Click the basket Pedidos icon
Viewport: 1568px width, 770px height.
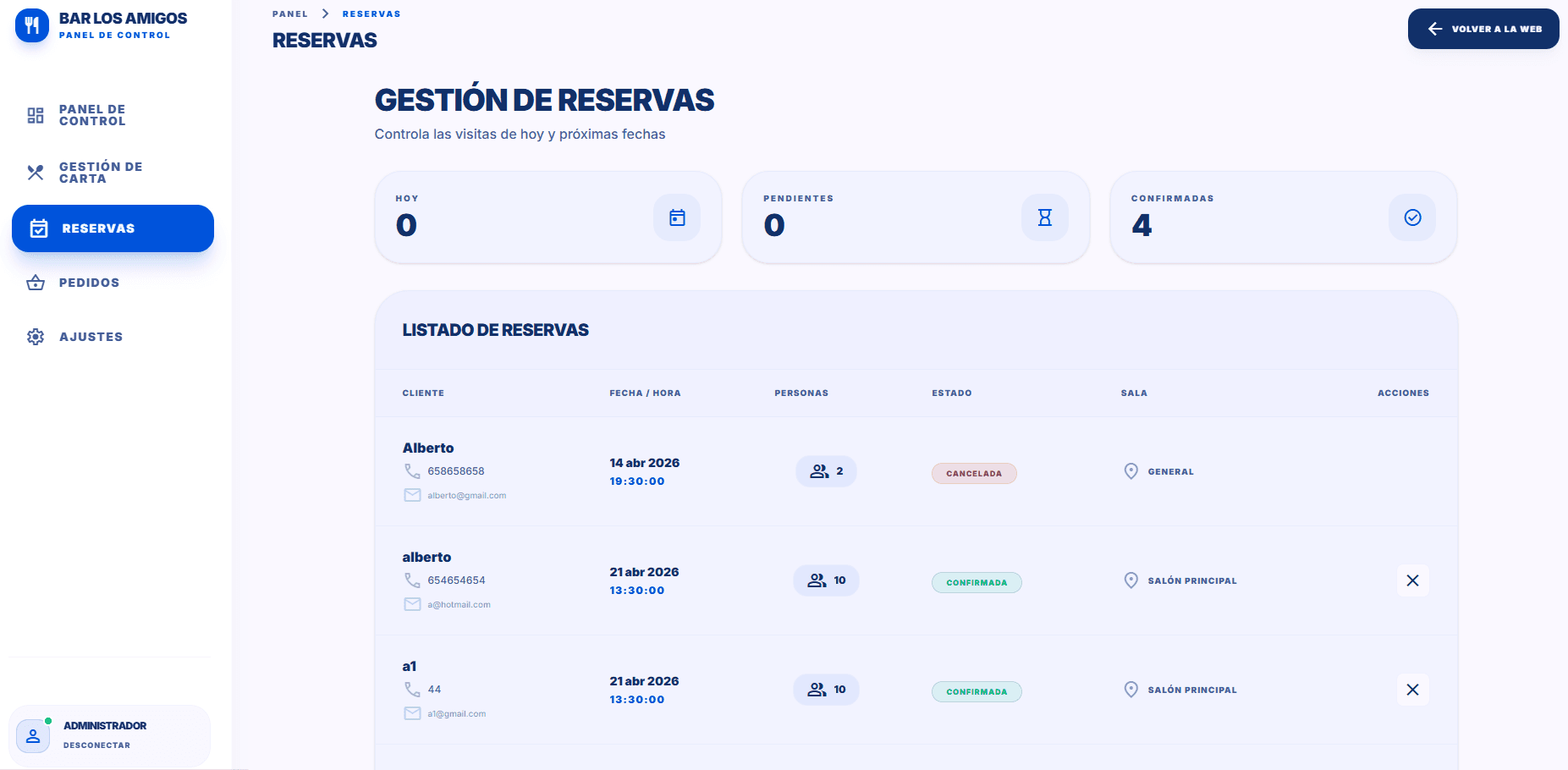pos(36,283)
